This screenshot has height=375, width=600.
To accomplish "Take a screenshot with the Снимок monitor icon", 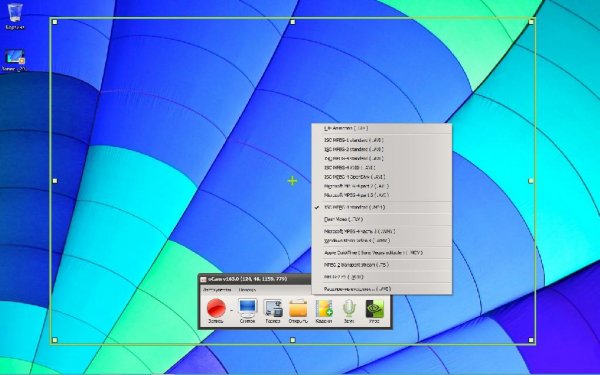I will click(x=247, y=310).
